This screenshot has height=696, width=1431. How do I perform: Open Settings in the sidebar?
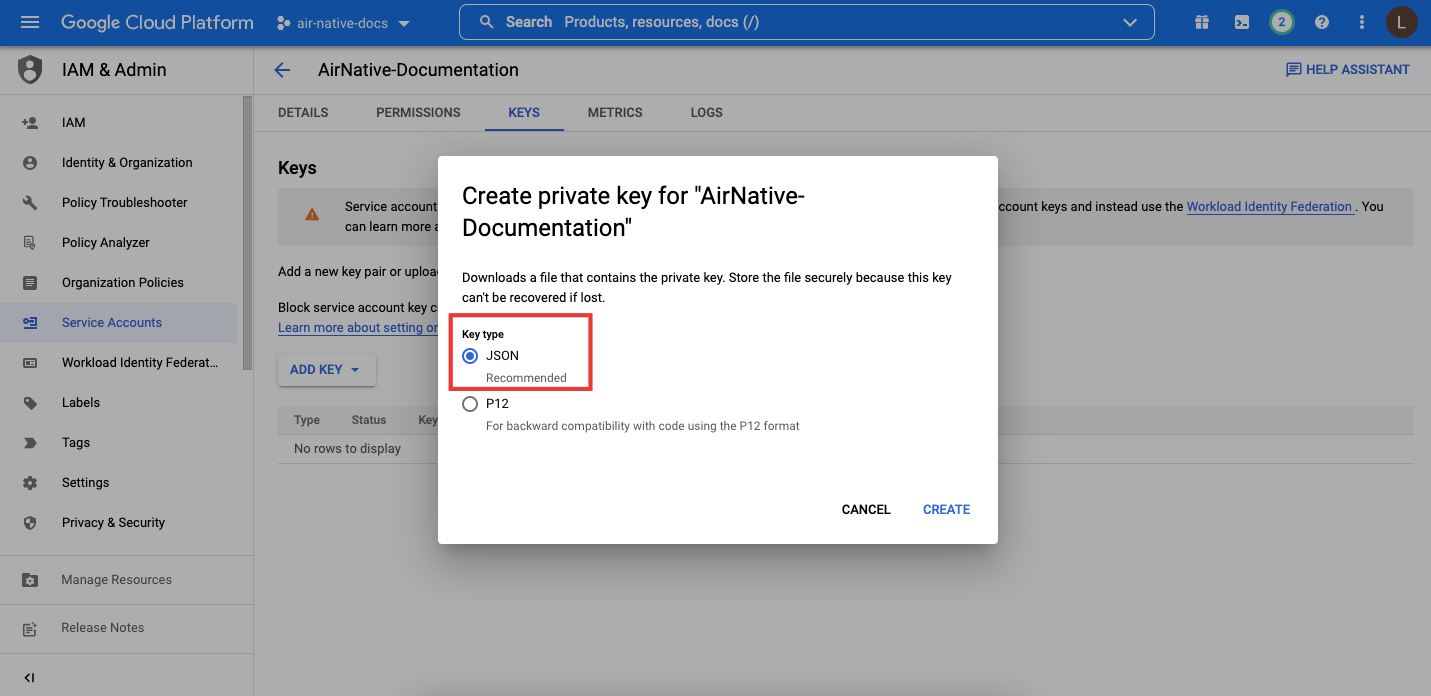pyautogui.click(x=86, y=483)
